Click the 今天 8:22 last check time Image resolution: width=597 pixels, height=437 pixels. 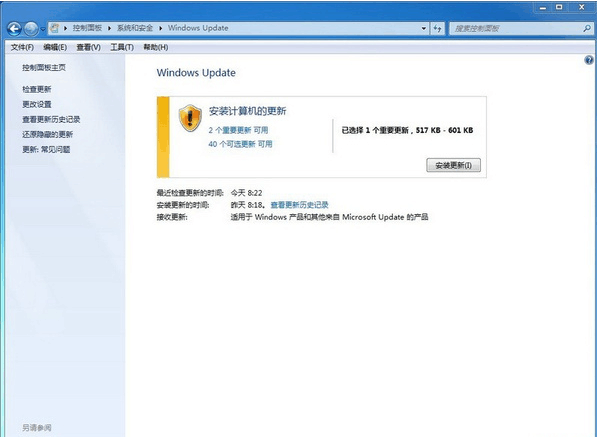point(246,193)
